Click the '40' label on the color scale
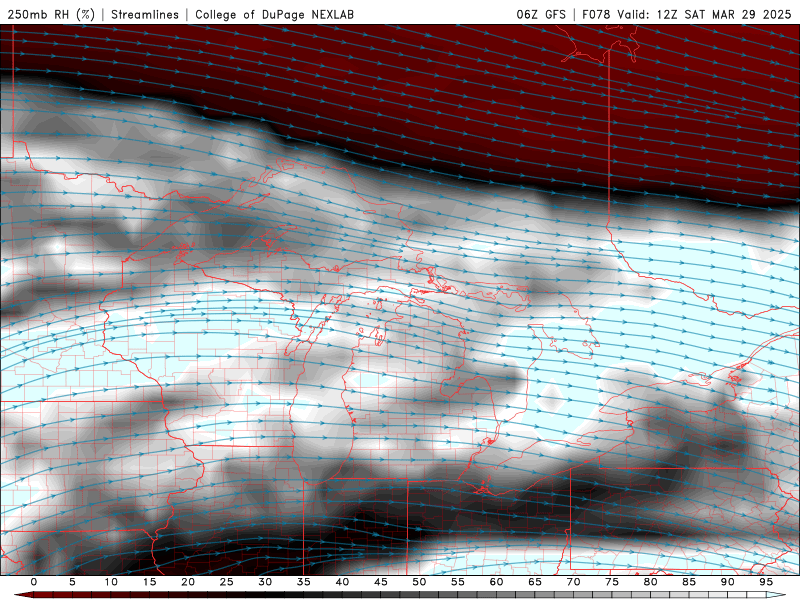The height and width of the screenshot is (600, 800). point(342,582)
